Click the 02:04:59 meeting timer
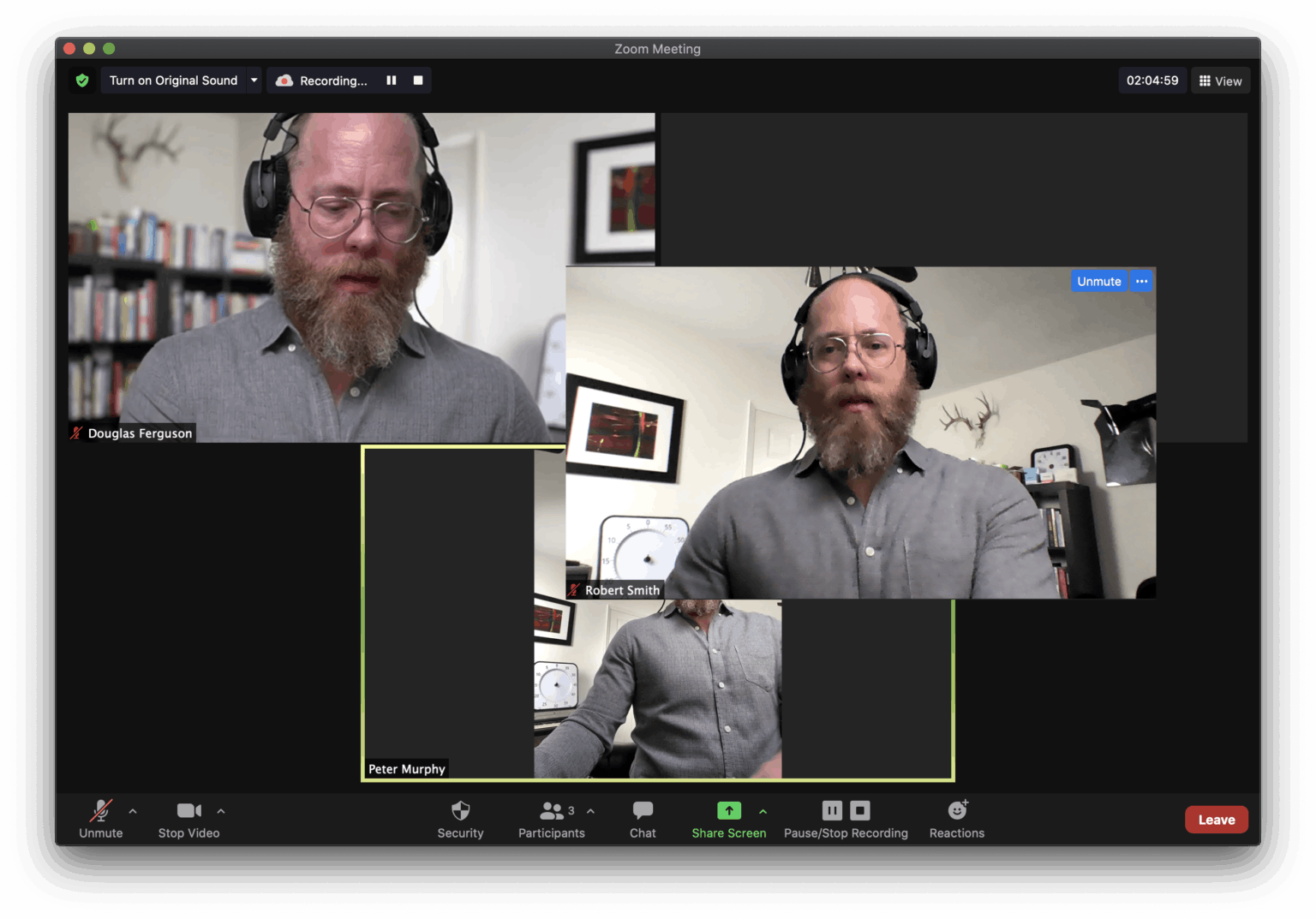Viewport: 1316px width, 919px height. (1152, 80)
